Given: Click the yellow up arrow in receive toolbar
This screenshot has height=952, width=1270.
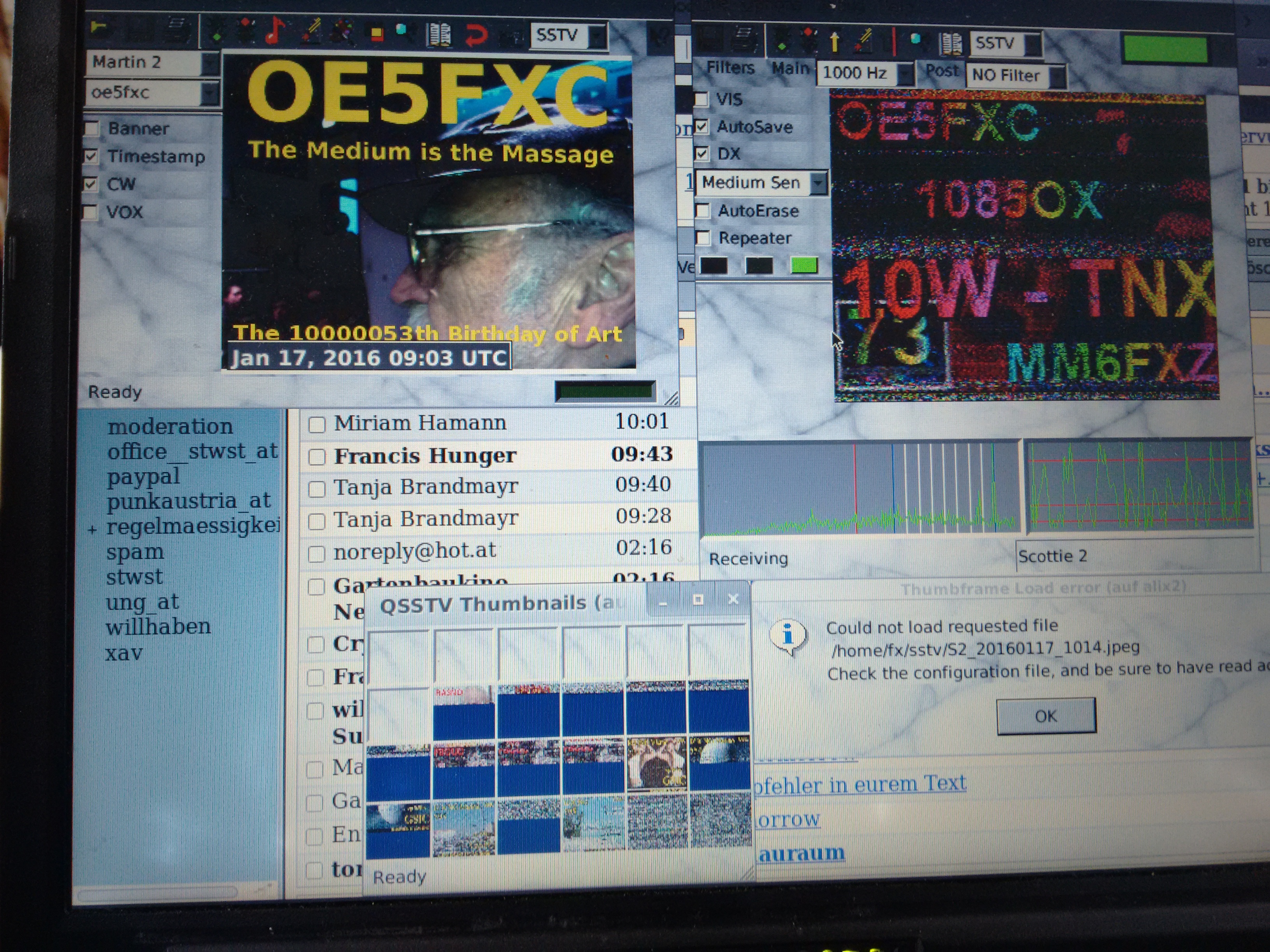Looking at the screenshot, I should pyautogui.click(x=835, y=41).
